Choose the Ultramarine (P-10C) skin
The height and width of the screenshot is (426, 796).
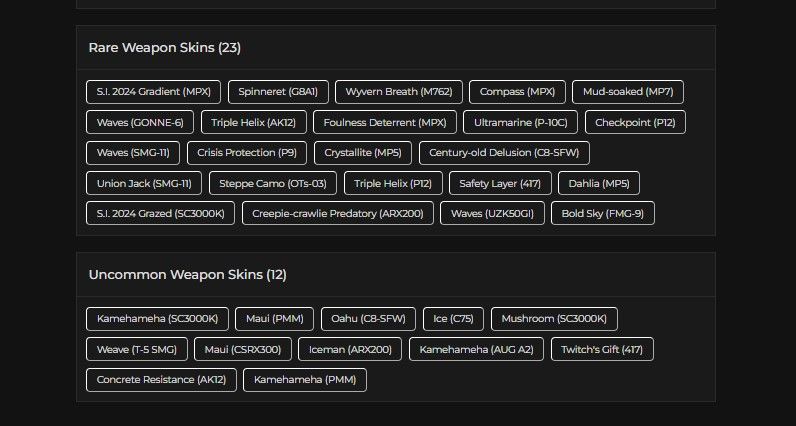point(521,123)
